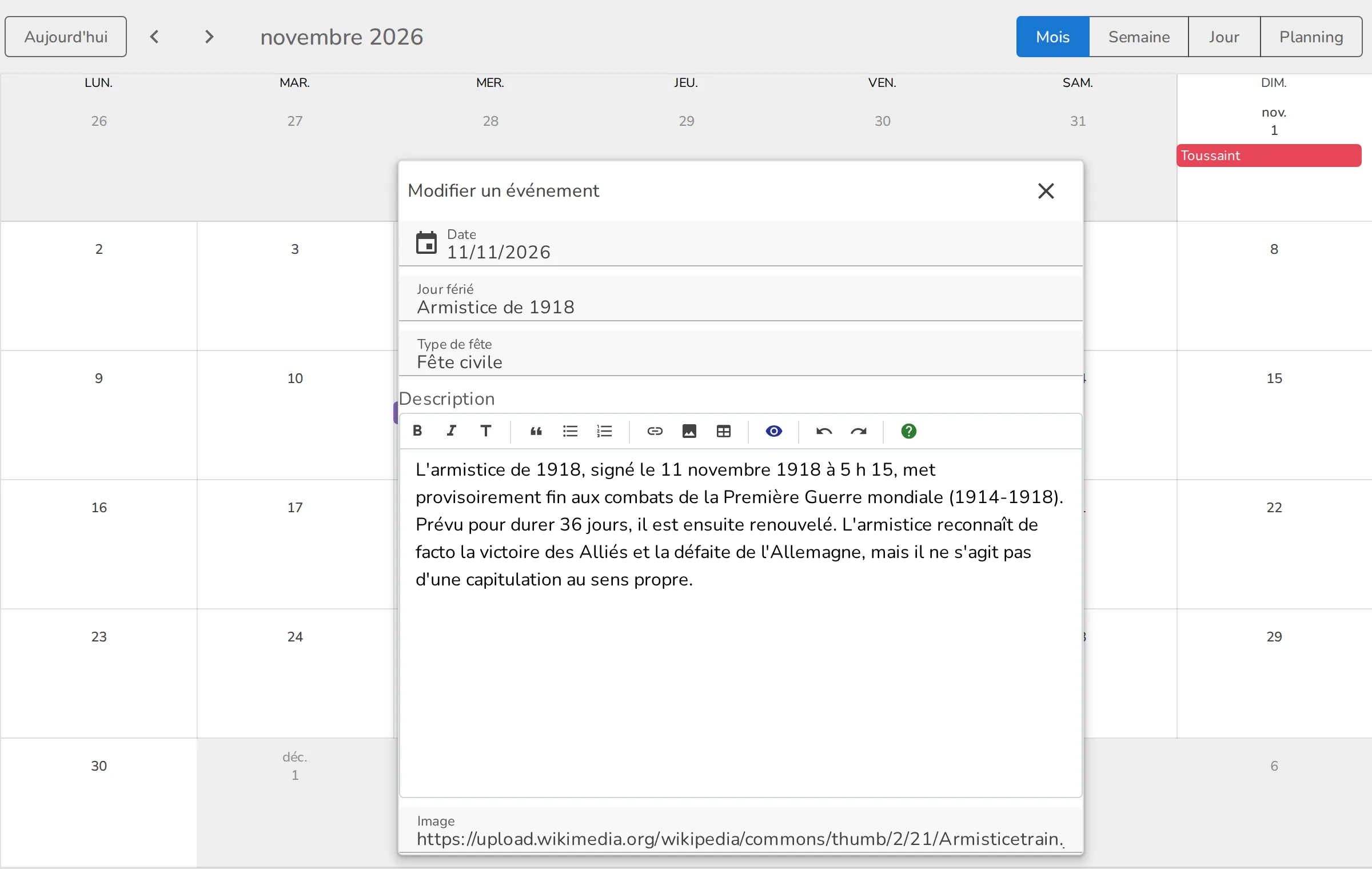The height and width of the screenshot is (869, 1372).
Task: Insert a hyperlink in the description
Action: point(655,431)
